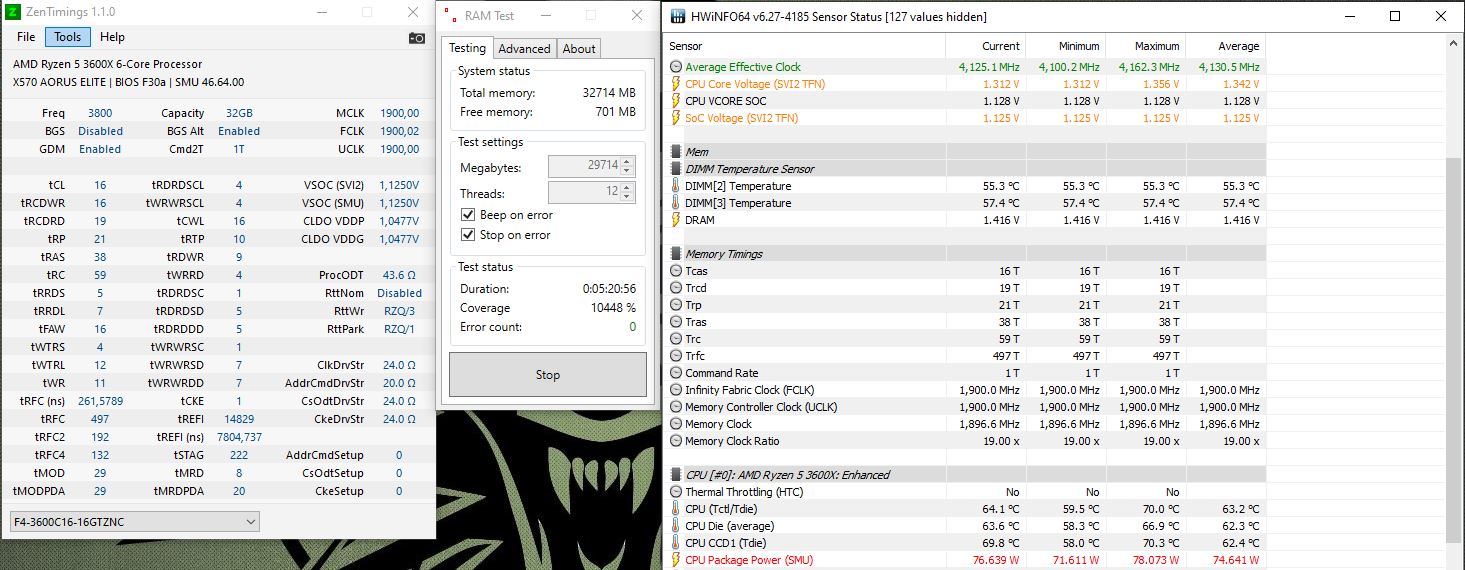The height and width of the screenshot is (570, 1465).
Task: Click the Threads spinner arrows
Action: coord(628,192)
